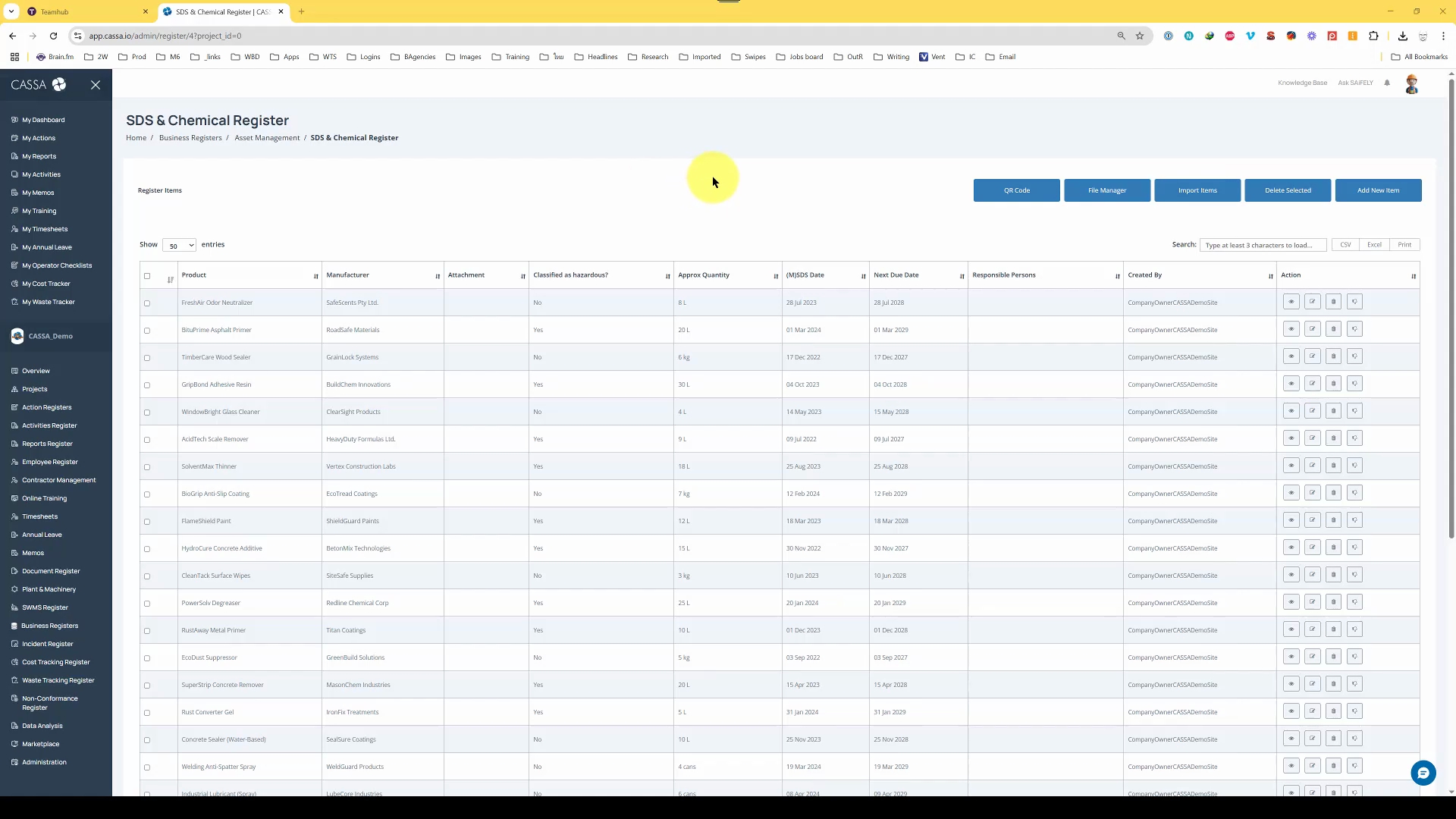Go to My Dashboard in sidebar
Image resolution: width=1456 pixels, height=819 pixels.
pyautogui.click(x=43, y=120)
